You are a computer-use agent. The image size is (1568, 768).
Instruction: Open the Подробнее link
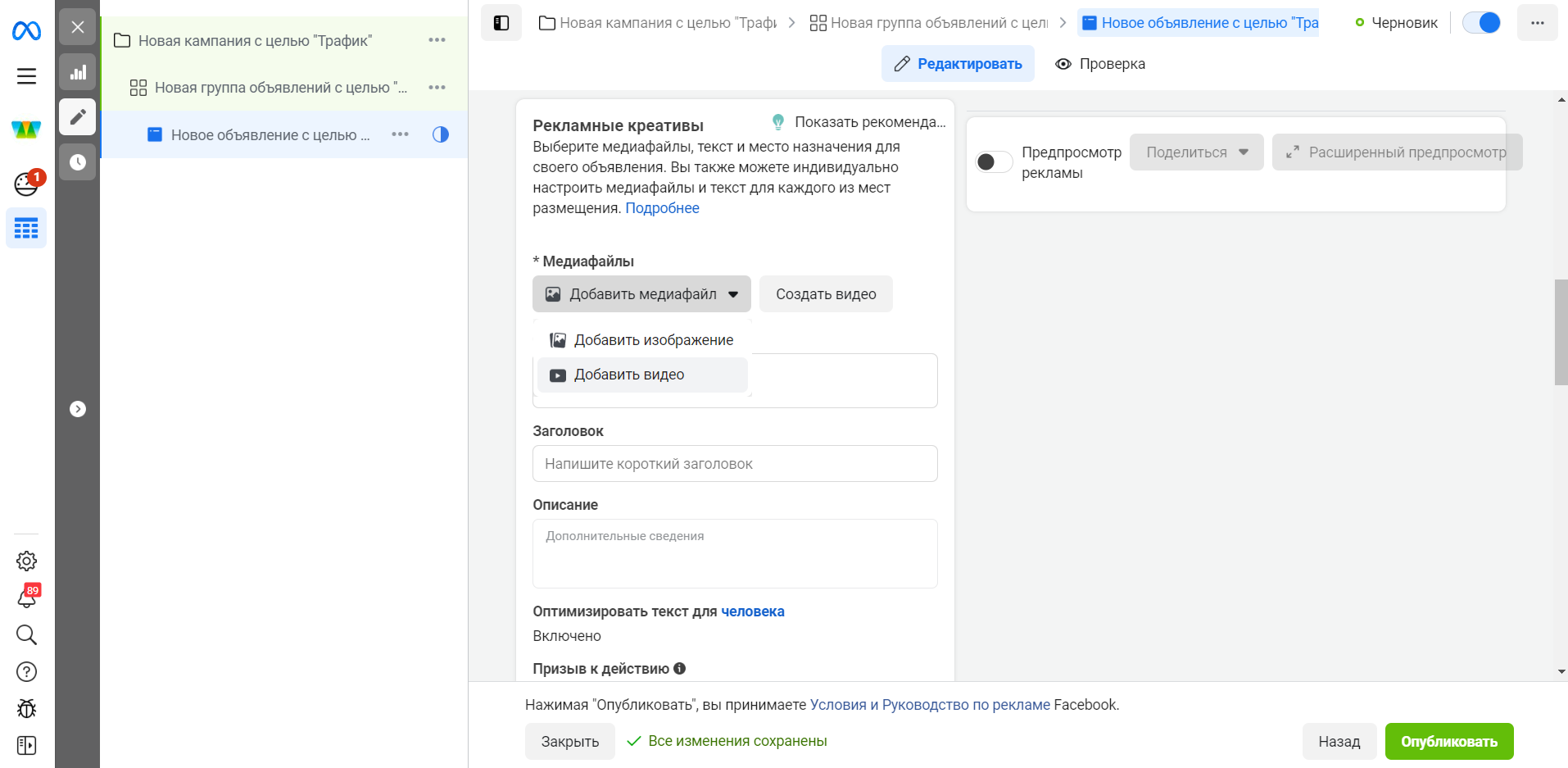click(662, 208)
